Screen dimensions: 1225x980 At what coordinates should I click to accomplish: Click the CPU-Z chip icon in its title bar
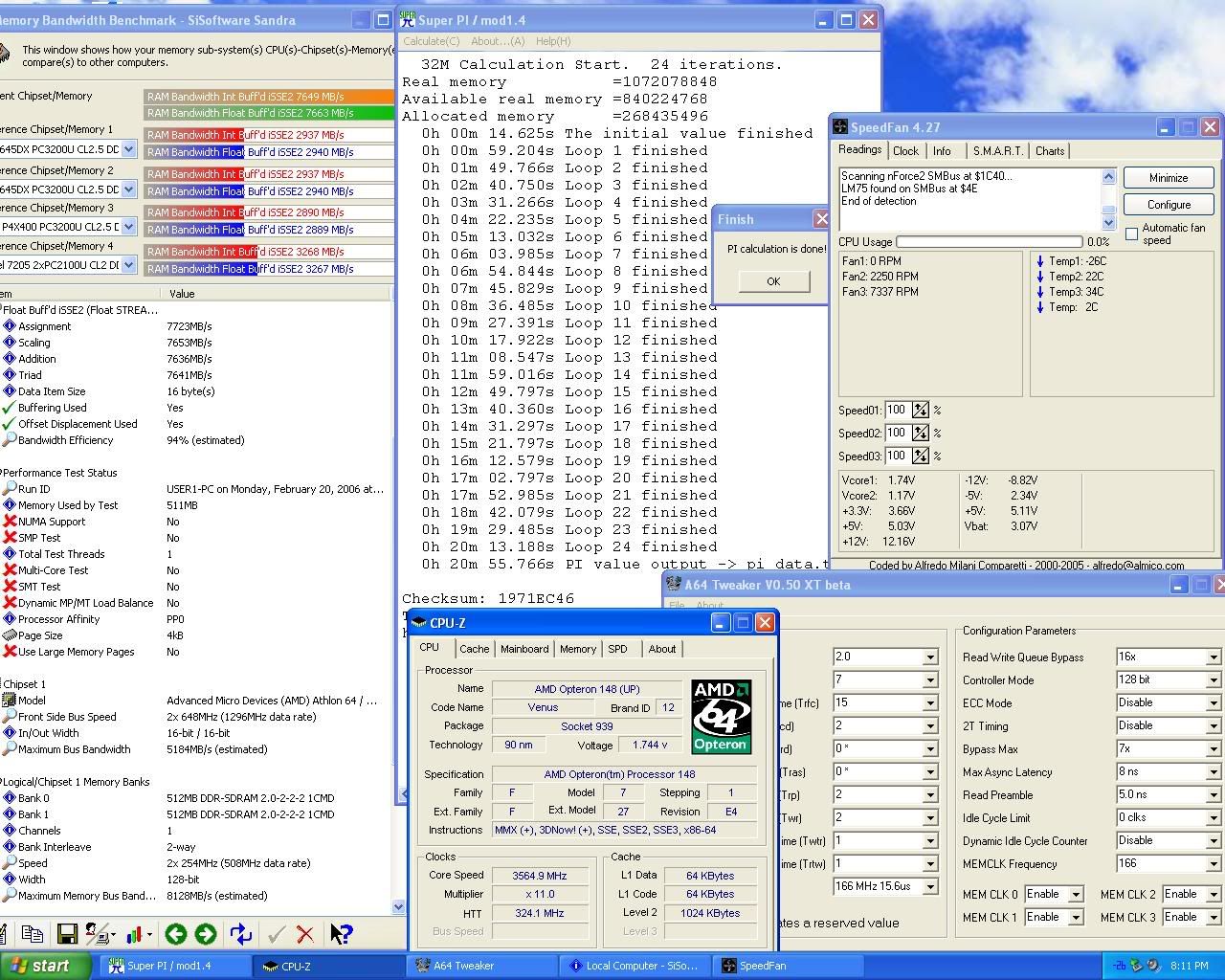coord(418,623)
